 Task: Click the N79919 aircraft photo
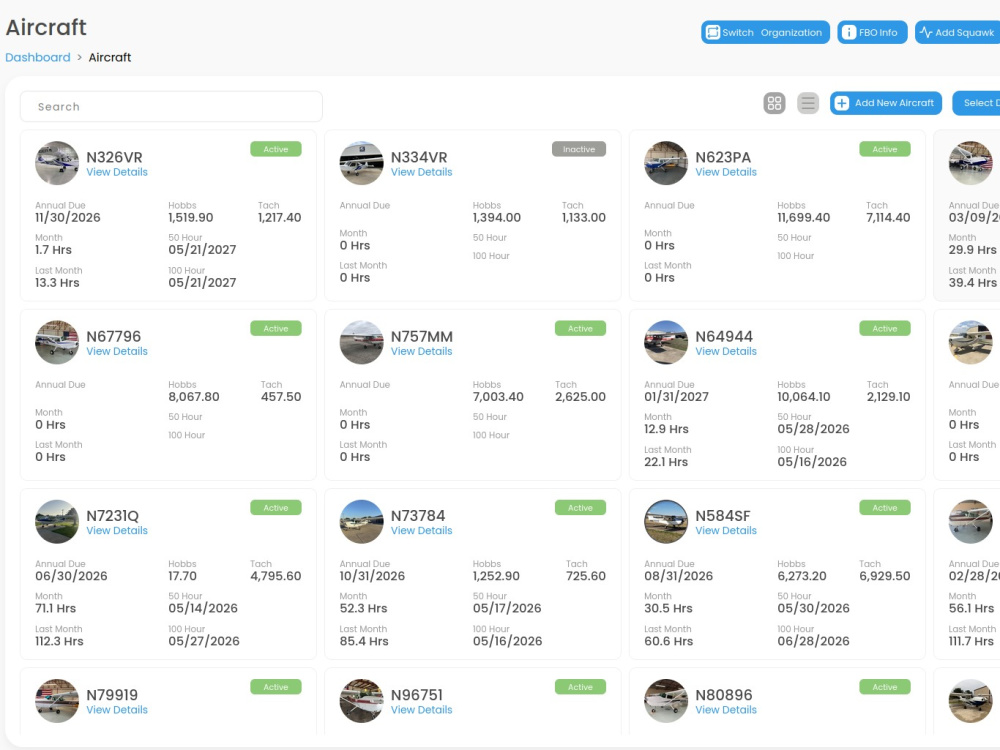tap(57, 701)
